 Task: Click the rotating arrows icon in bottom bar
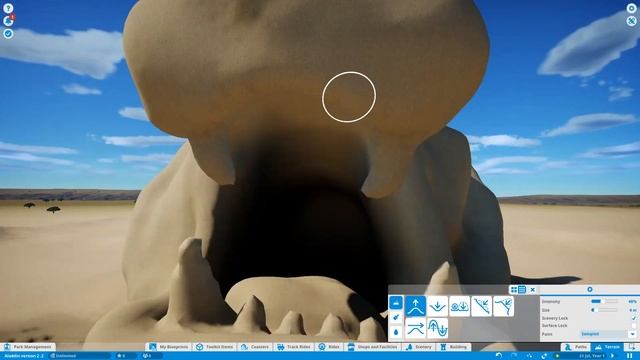click(544, 356)
